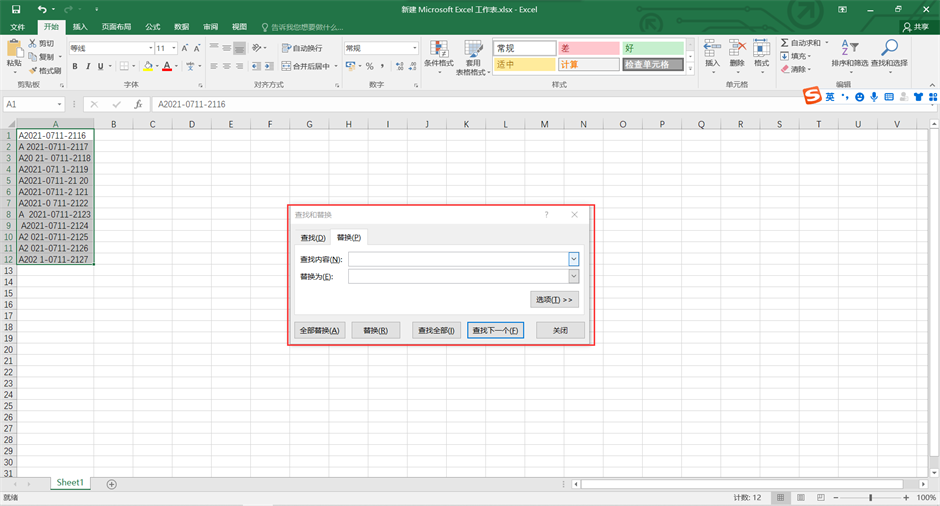Image resolution: width=940 pixels, height=506 pixels.
Task: Open the font size dropdown
Action: click(174, 48)
